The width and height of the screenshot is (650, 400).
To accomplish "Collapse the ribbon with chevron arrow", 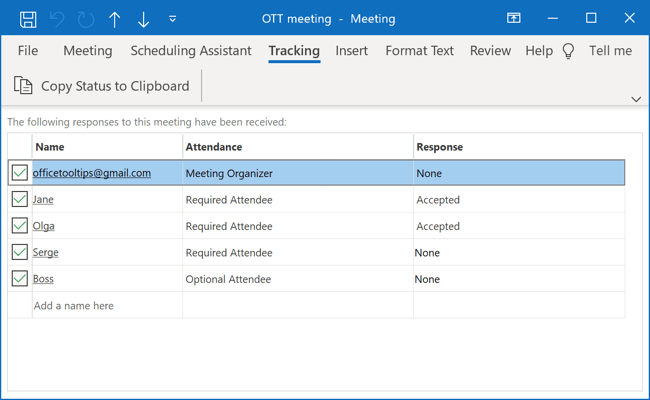I will pyautogui.click(x=636, y=99).
